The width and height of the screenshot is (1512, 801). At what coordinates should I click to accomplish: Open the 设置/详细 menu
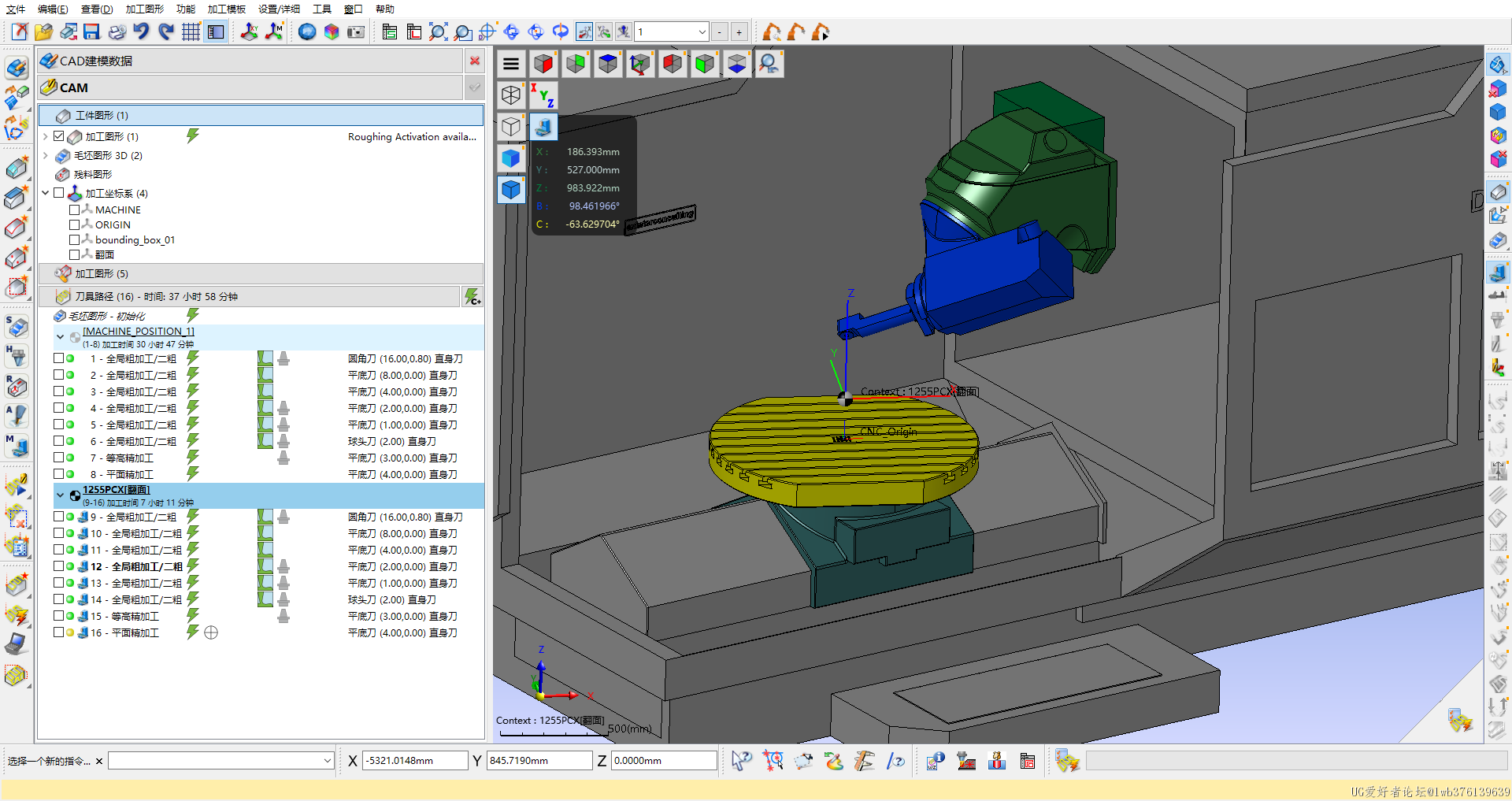tap(279, 9)
